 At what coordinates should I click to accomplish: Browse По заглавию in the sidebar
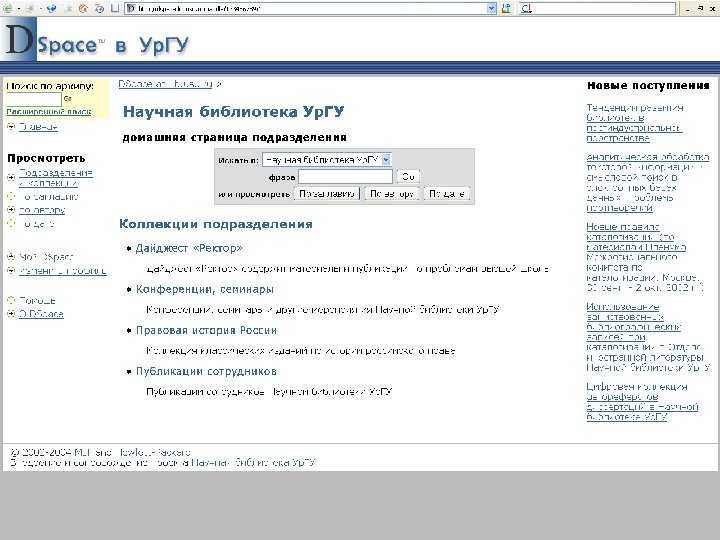[49, 197]
